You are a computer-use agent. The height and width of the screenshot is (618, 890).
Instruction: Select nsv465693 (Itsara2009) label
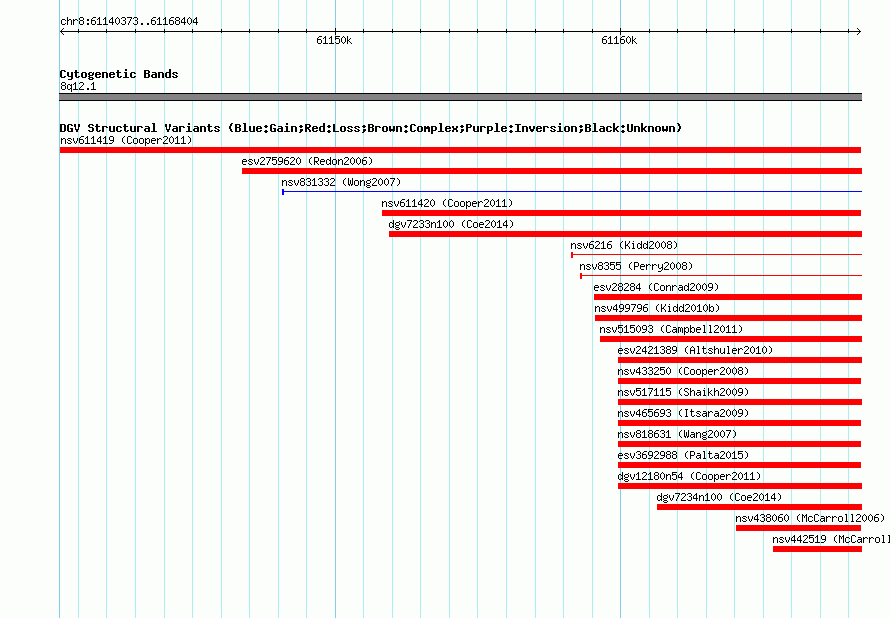(x=683, y=413)
